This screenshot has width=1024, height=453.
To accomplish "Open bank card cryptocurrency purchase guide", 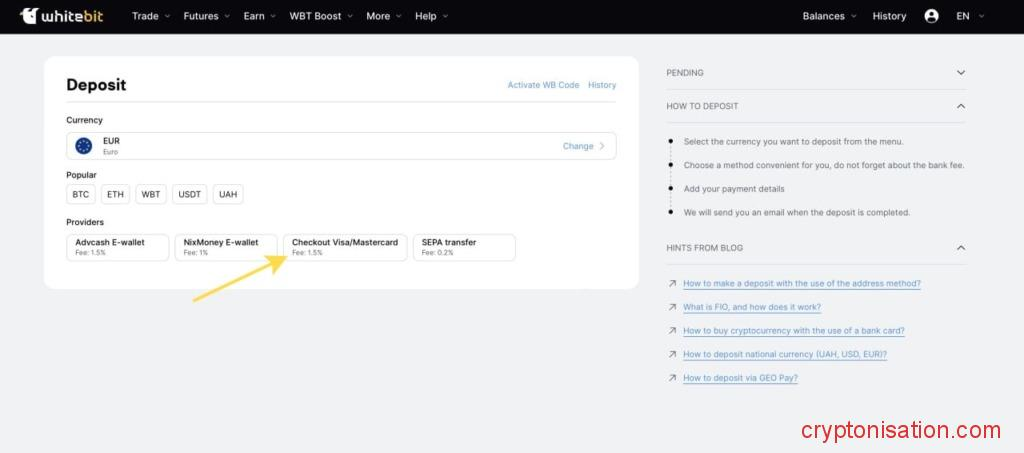I will pos(793,331).
